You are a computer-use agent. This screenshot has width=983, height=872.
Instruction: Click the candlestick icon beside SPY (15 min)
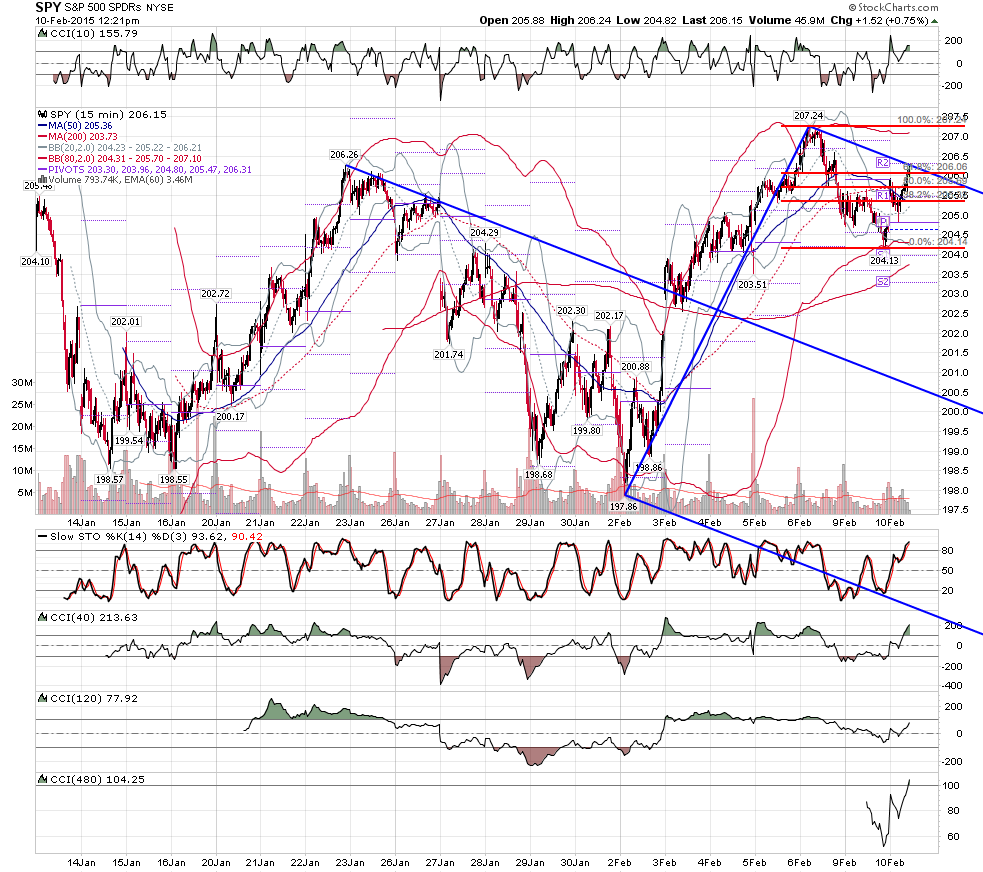point(43,114)
